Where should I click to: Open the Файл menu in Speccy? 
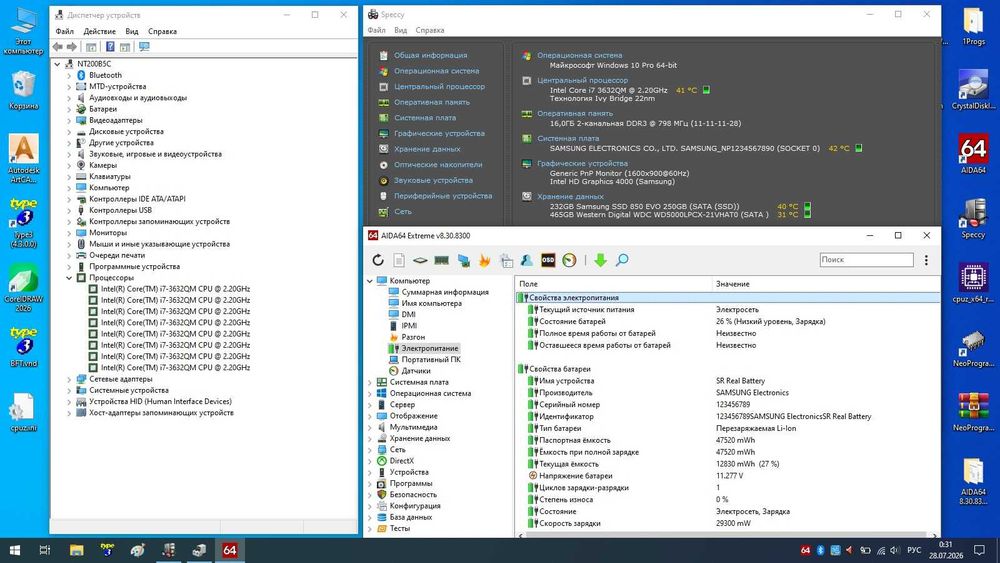click(376, 30)
